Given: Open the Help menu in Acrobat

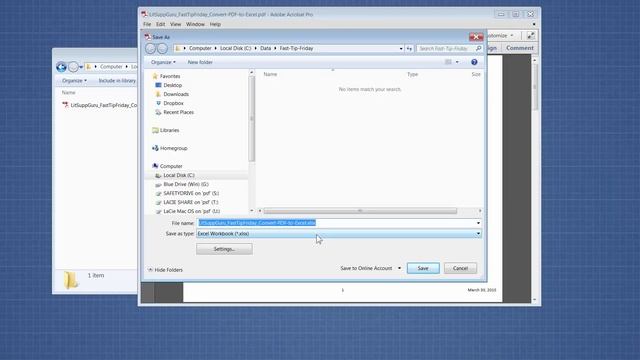Looking at the screenshot, I should pos(215,24).
